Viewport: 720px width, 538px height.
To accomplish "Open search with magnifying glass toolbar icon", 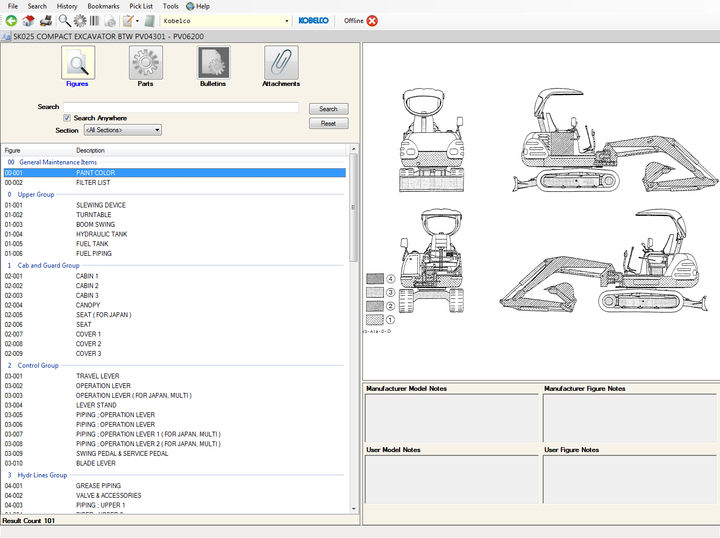I will click(x=64, y=21).
